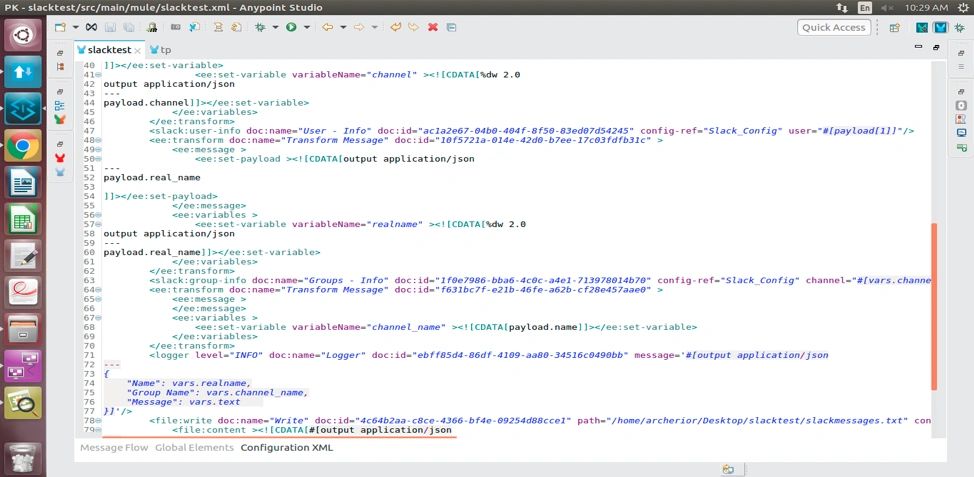Collapse the code fold at line 67
Viewport: 974px width, 477px height.
(98, 317)
